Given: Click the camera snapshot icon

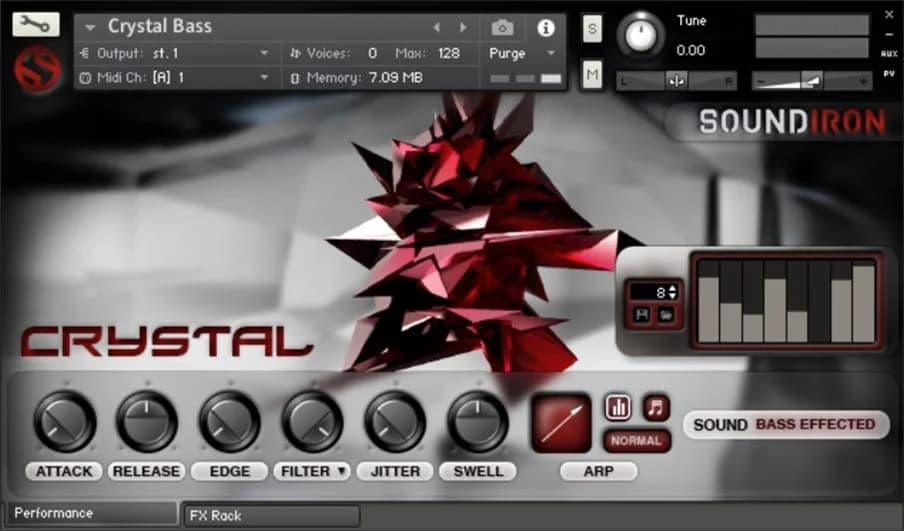Looking at the screenshot, I should point(503,28).
